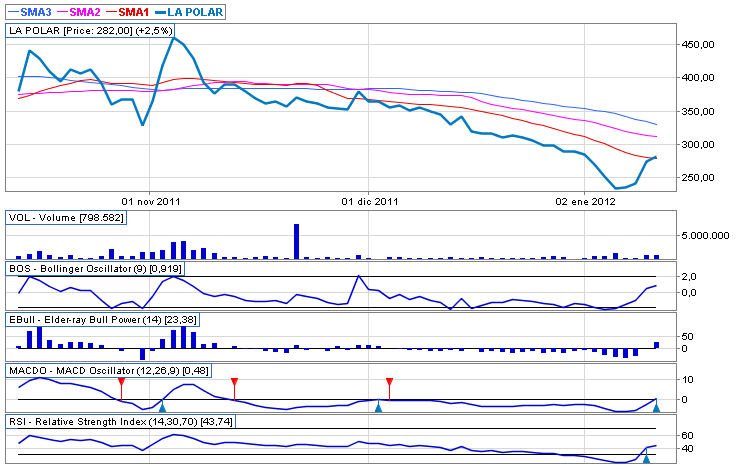Open the BOS - Bollinger Oscillator panel label
Screen dimensions: 745x470
point(95,269)
